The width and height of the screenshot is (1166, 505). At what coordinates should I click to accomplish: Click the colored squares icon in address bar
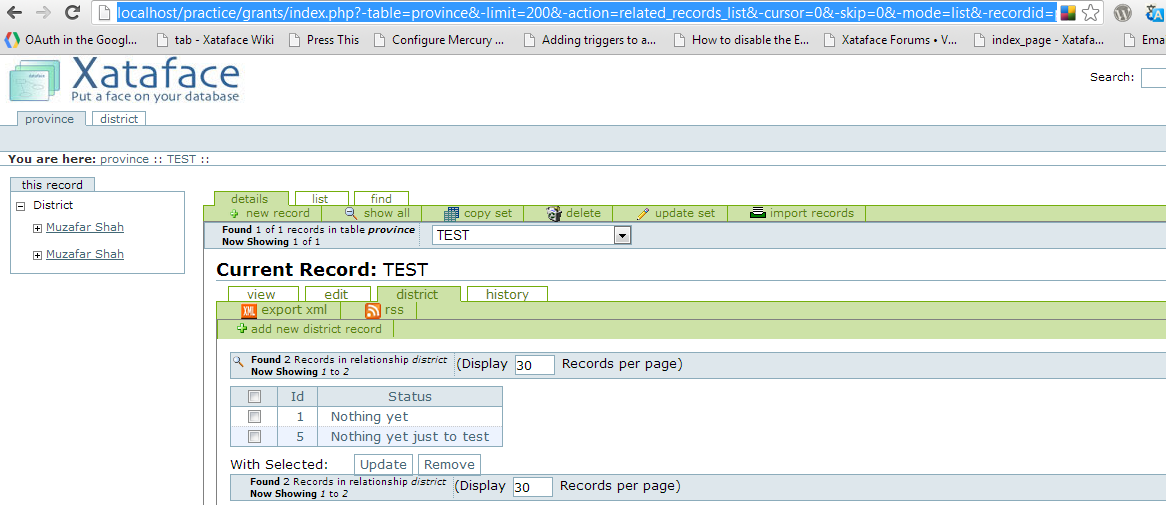click(1068, 13)
